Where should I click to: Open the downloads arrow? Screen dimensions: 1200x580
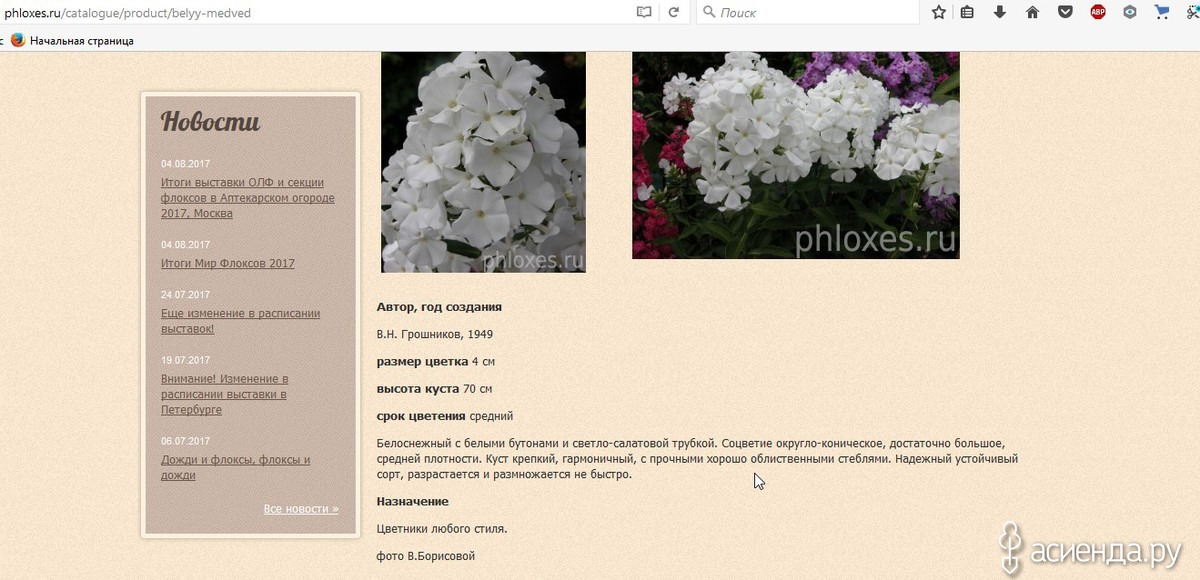pos(1000,12)
